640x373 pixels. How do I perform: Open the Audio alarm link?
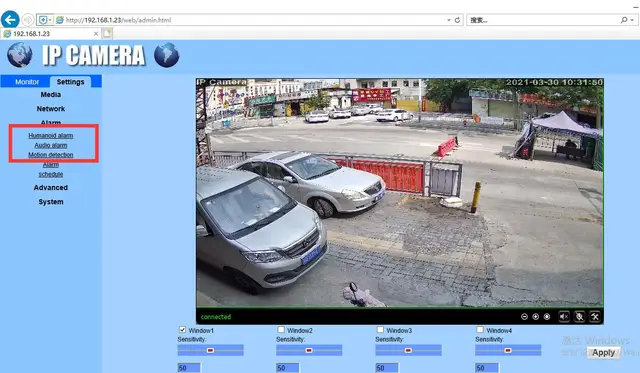coord(51,145)
